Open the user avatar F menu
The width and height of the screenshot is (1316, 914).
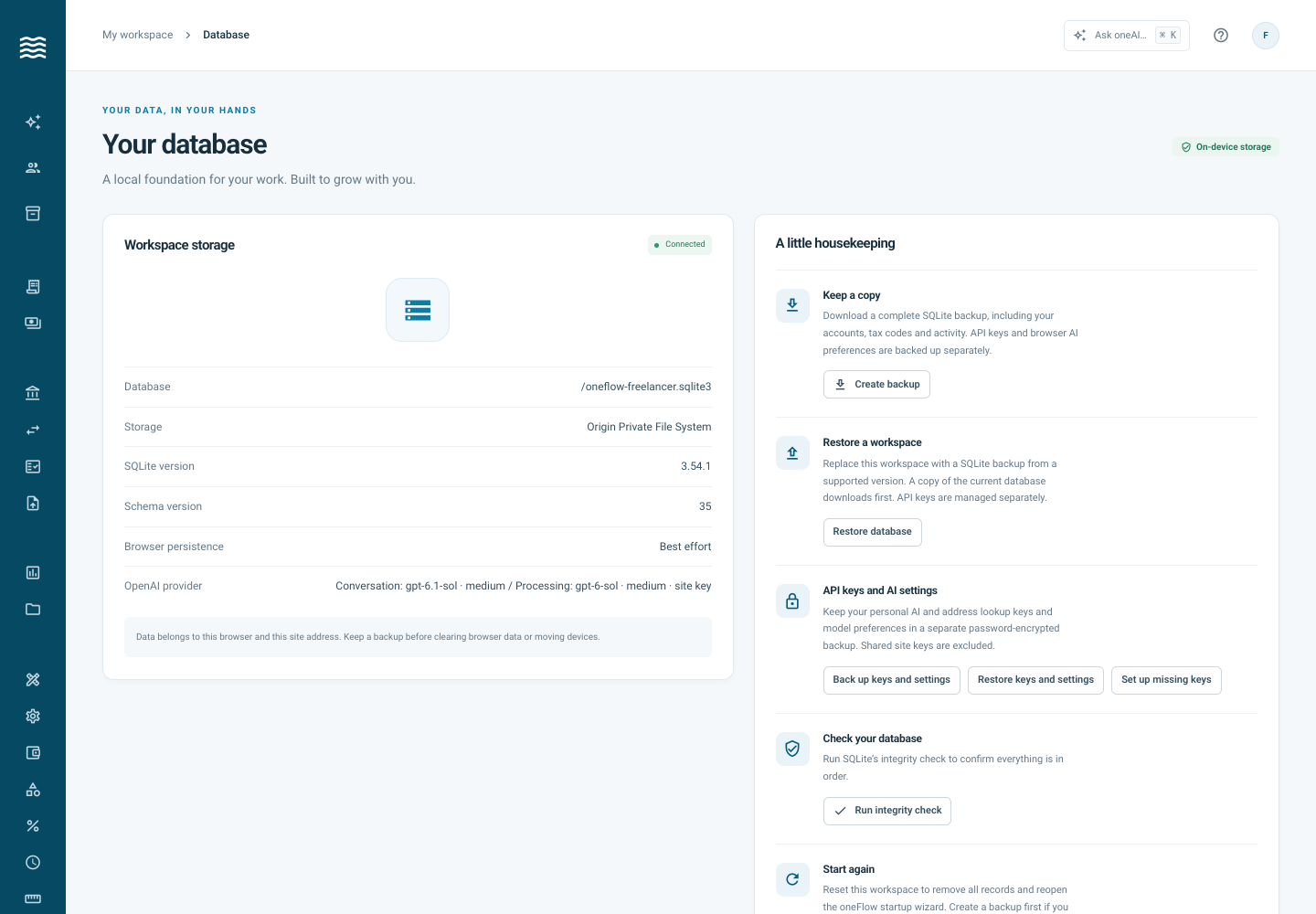[1266, 36]
